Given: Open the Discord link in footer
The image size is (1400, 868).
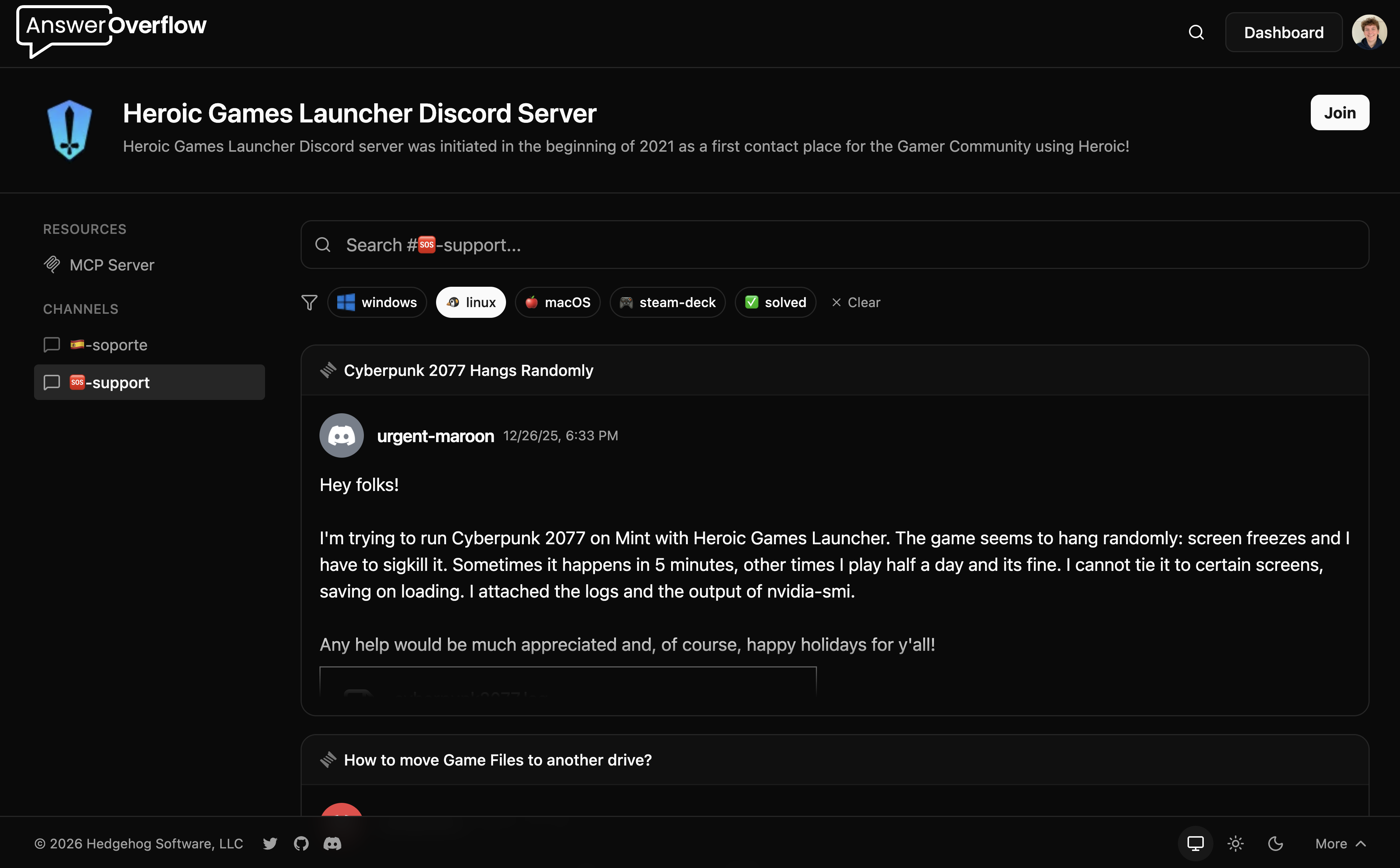Looking at the screenshot, I should pyautogui.click(x=332, y=843).
